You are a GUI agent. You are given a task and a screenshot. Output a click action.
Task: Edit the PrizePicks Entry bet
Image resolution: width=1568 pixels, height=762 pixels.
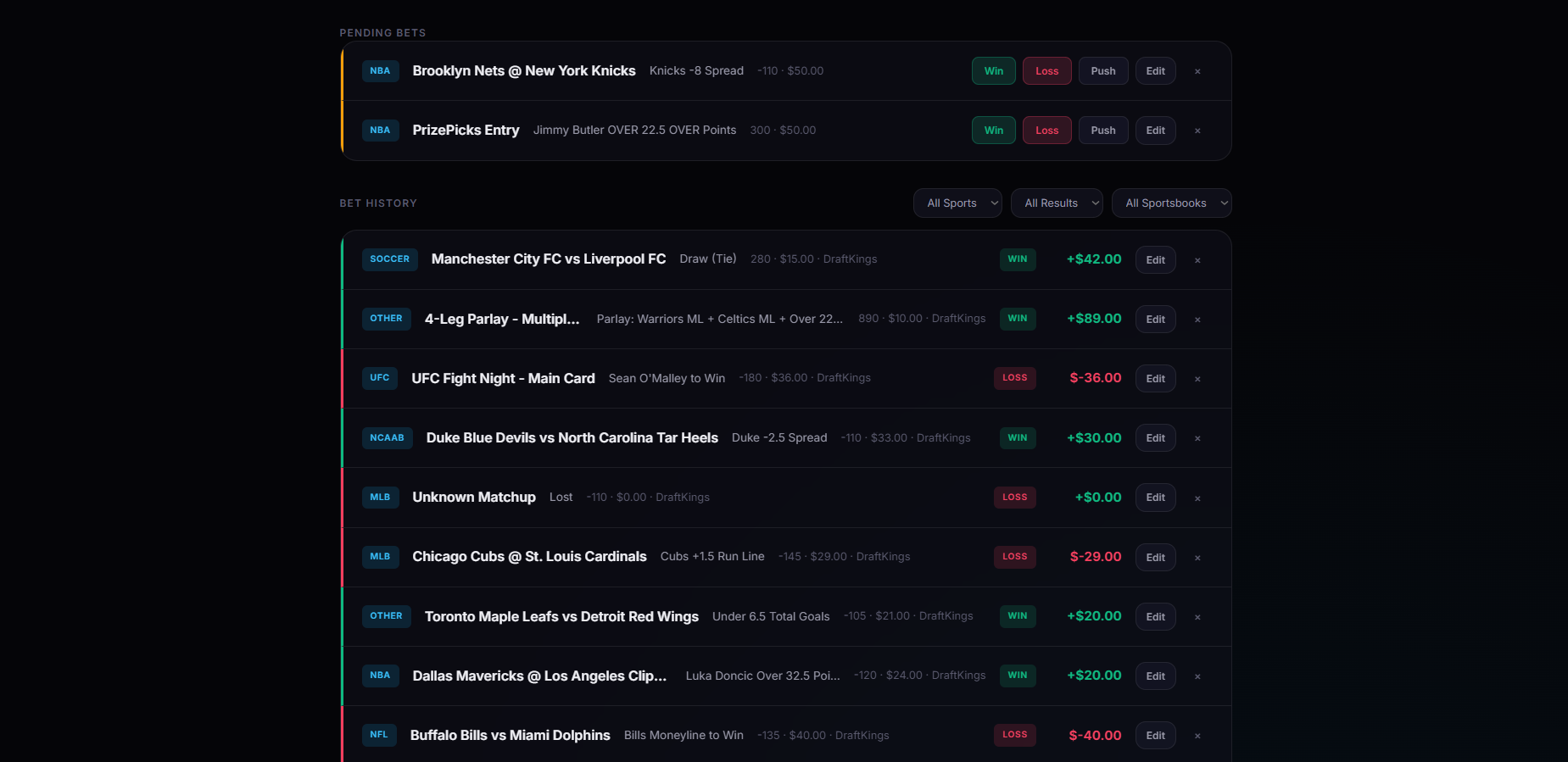pos(1156,131)
